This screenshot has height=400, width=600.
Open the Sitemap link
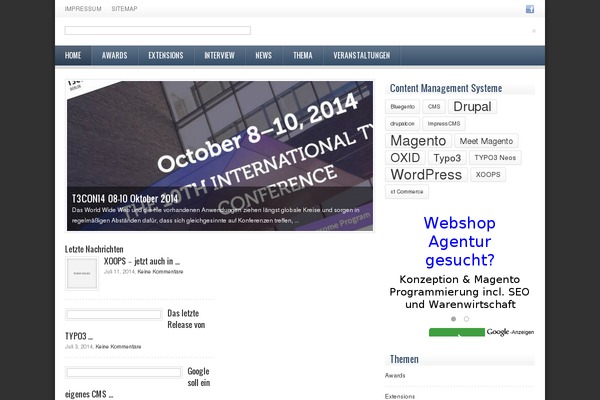124,9
